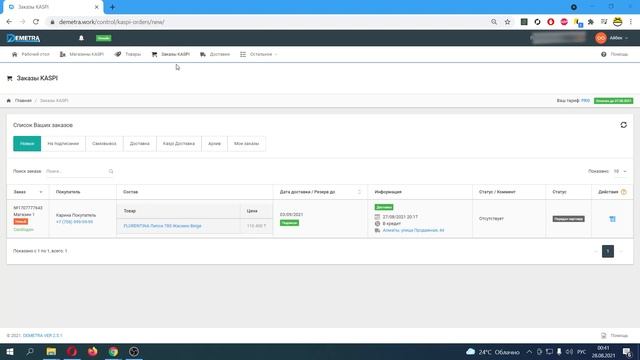Click the green Доставка badge in Информация

pos(384,207)
